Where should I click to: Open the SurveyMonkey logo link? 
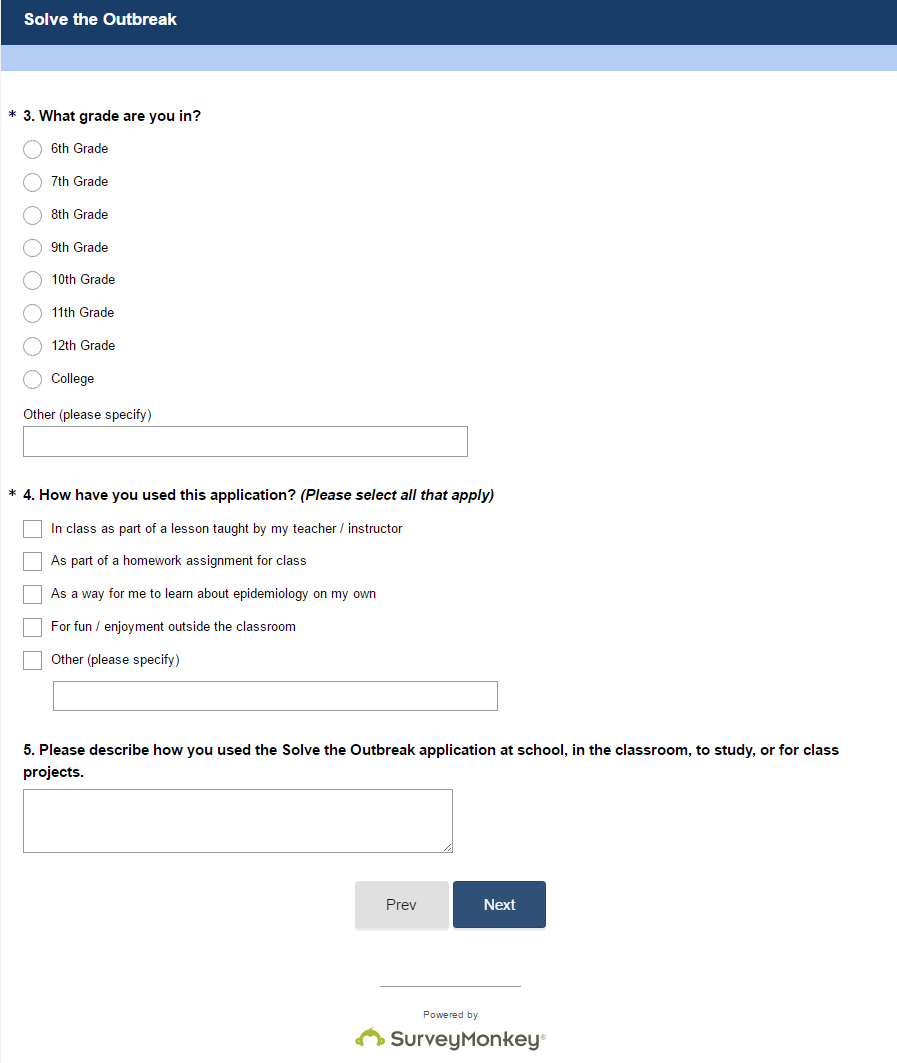click(450, 1039)
